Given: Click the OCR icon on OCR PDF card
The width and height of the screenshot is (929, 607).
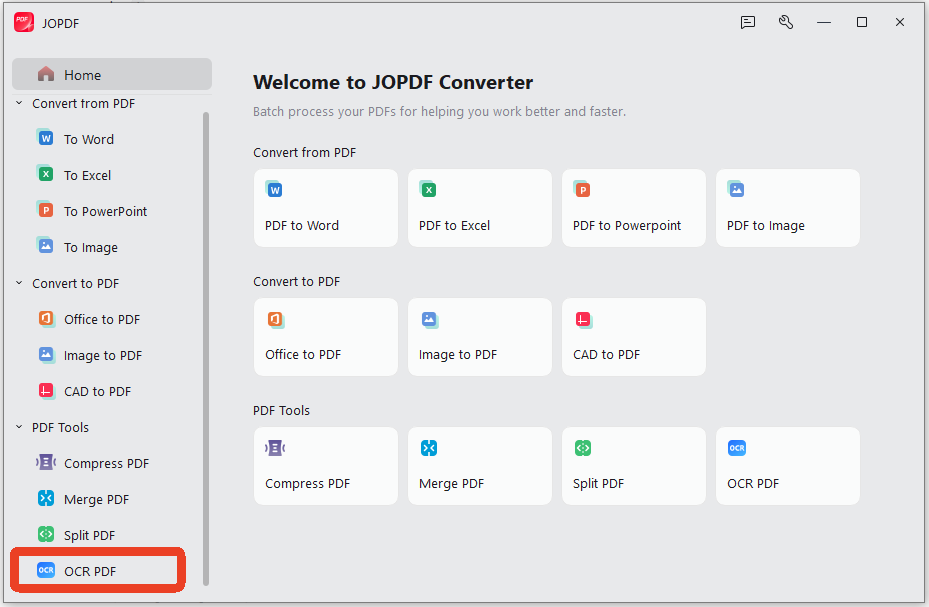Looking at the screenshot, I should tap(737, 448).
